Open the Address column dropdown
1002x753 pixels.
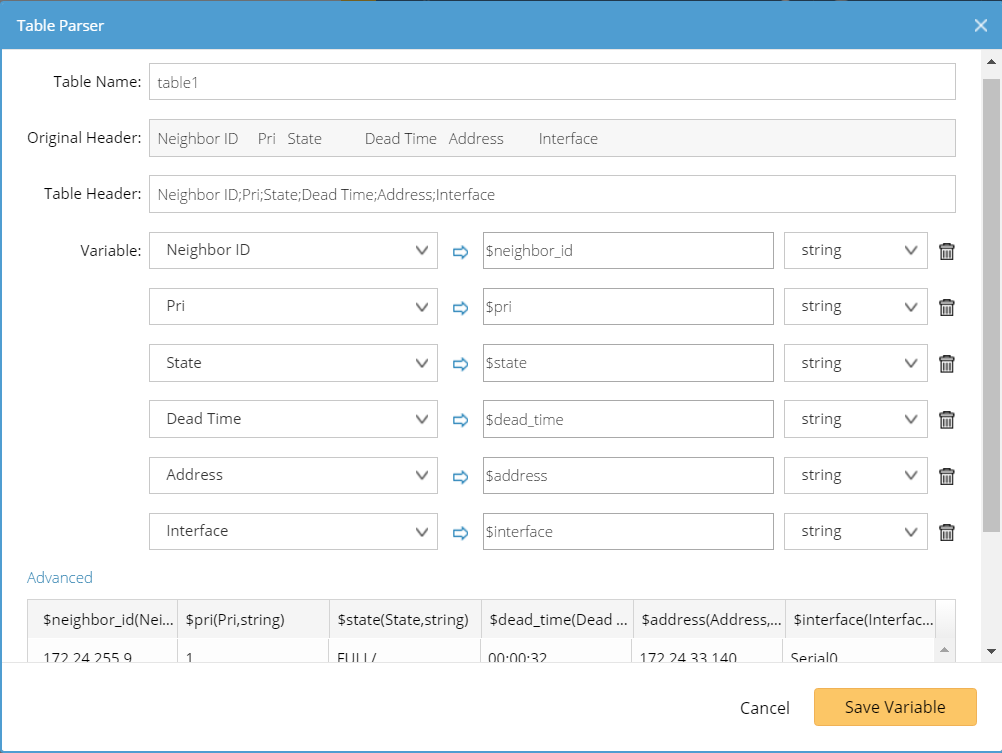[293, 475]
